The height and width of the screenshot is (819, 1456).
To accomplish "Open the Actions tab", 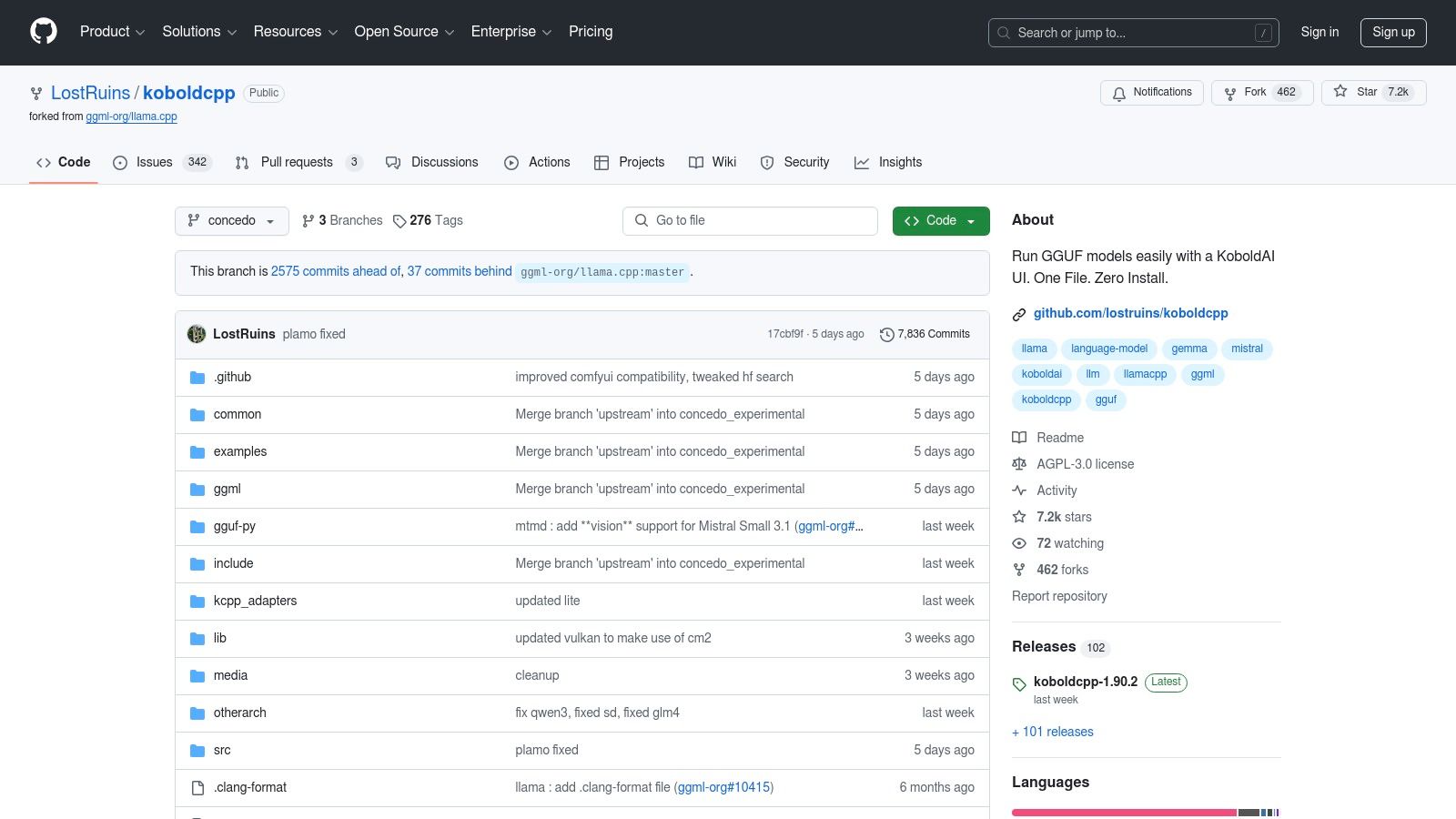I will coord(538,163).
